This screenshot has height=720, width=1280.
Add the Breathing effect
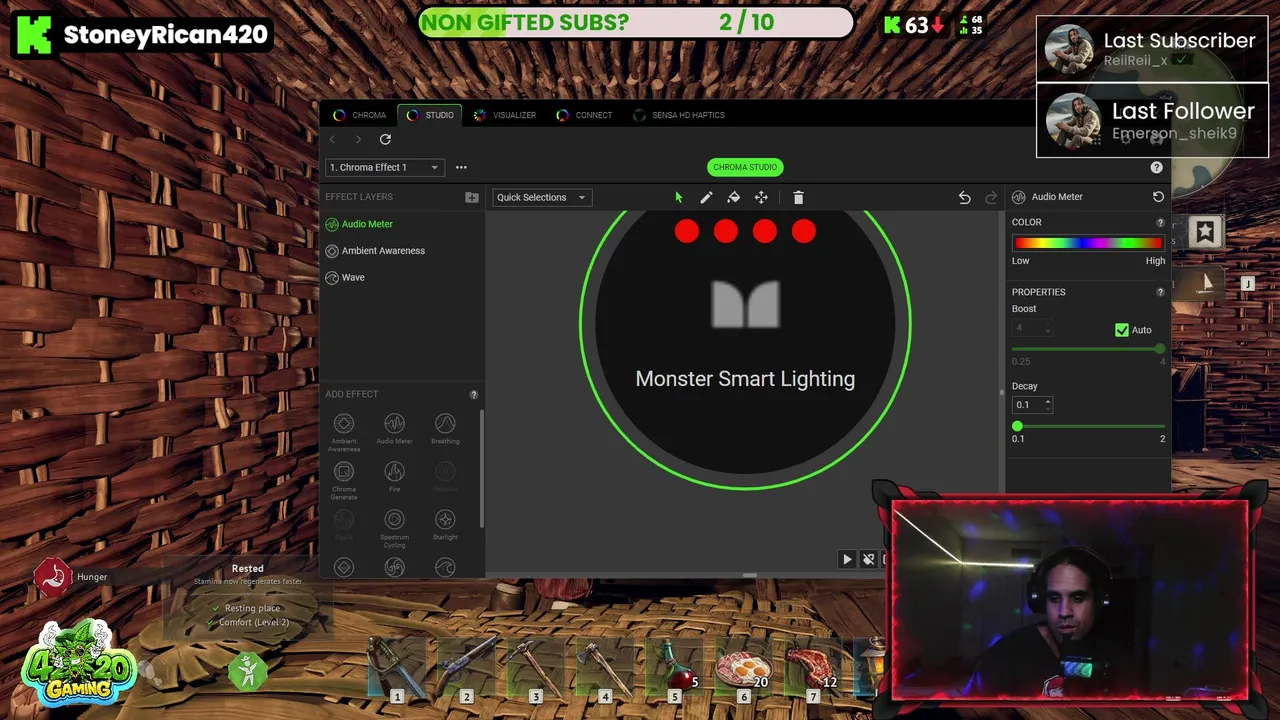(445, 429)
